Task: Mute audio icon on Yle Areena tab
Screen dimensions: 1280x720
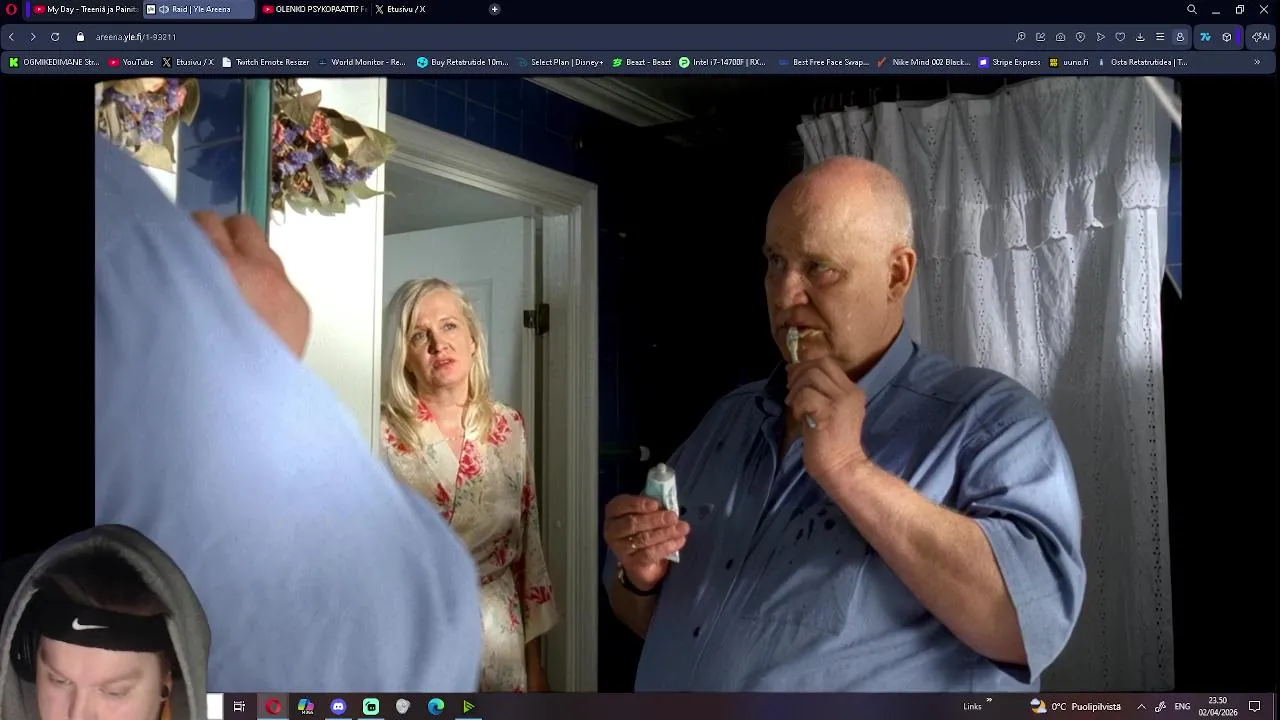Action: (163, 9)
